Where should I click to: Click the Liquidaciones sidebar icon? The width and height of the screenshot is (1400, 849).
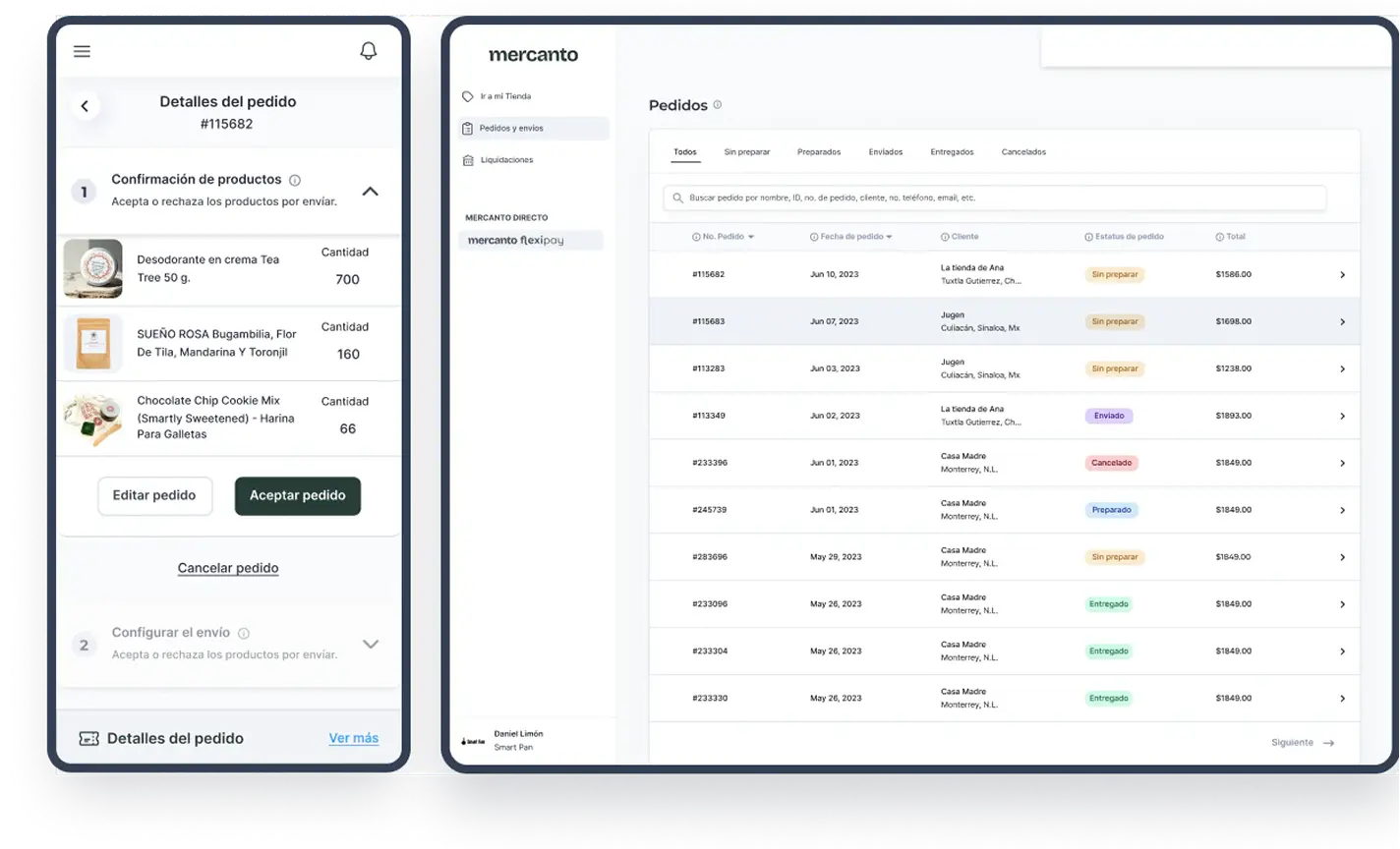coord(468,160)
